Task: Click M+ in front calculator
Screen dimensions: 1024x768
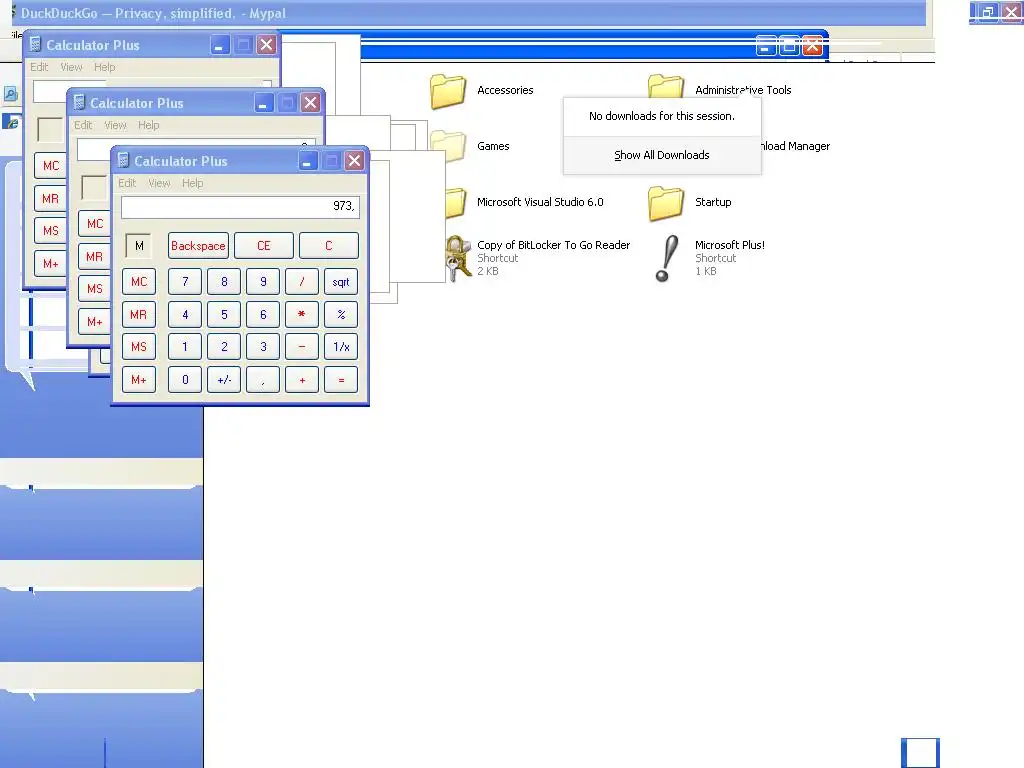Action: tap(139, 379)
